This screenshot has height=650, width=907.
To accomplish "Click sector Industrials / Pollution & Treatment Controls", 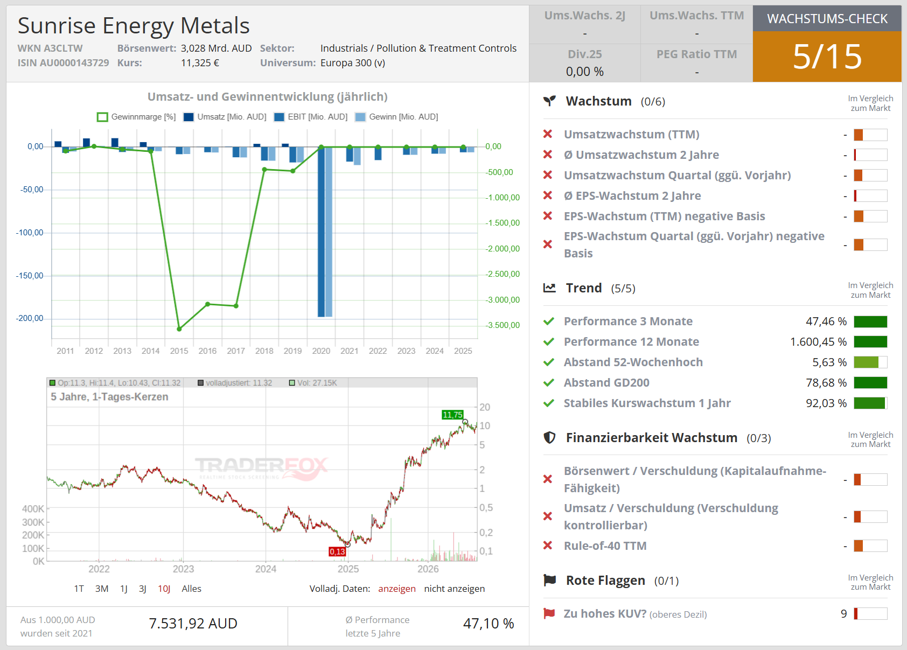I will (418, 48).
